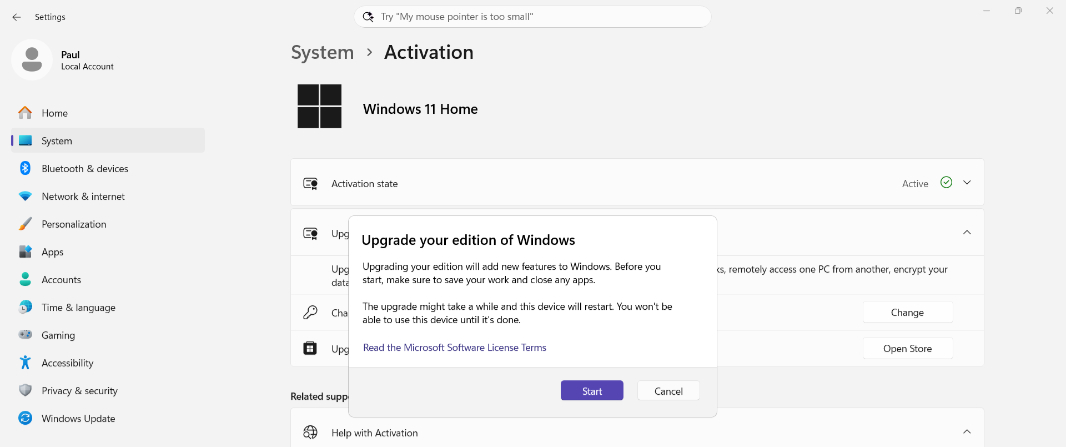This screenshot has height=447, width=1066.
Task: Click the back arrow icon in Settings
Action: (16, 17)
